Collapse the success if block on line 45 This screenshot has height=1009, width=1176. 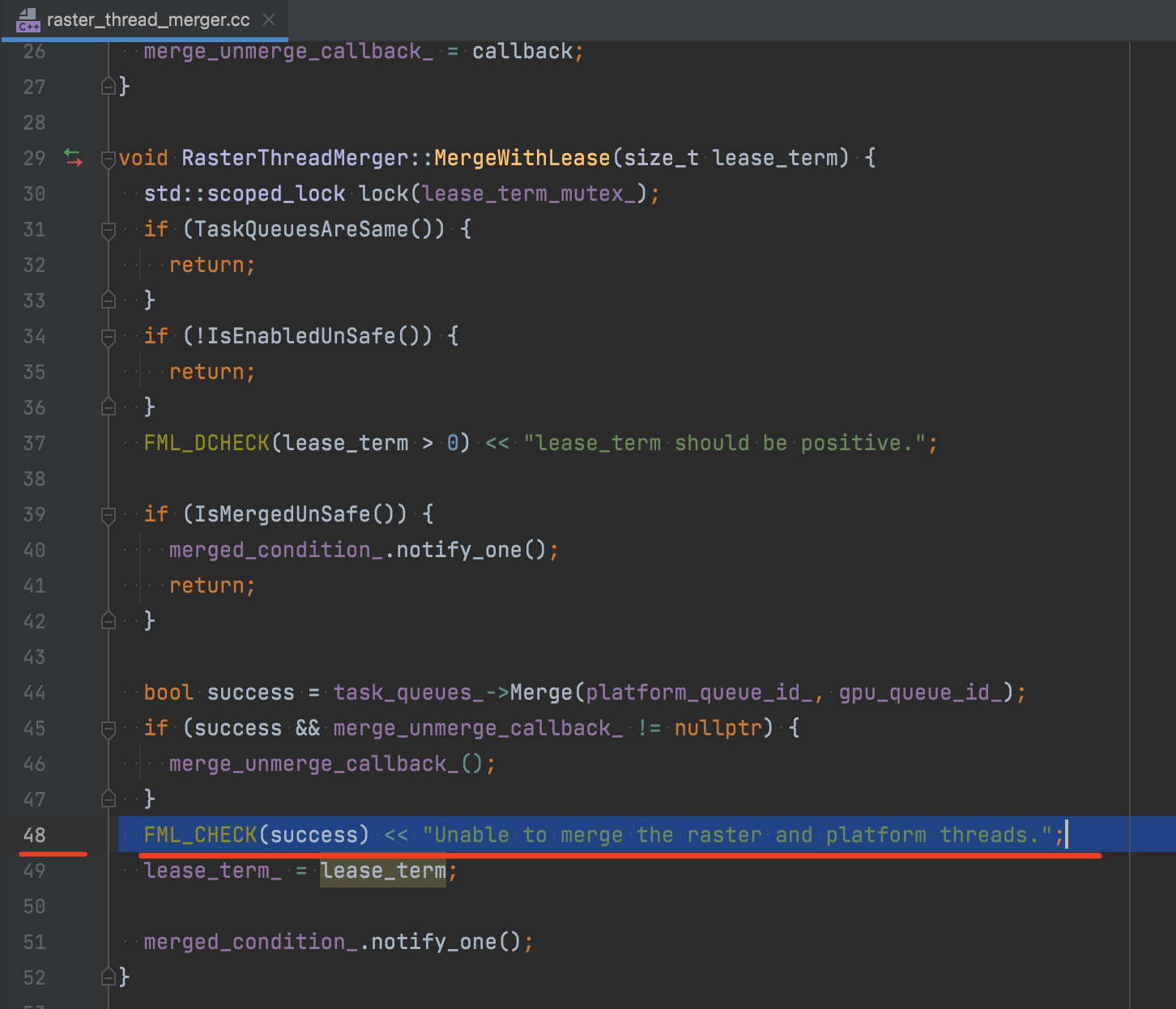click(108, 729)
